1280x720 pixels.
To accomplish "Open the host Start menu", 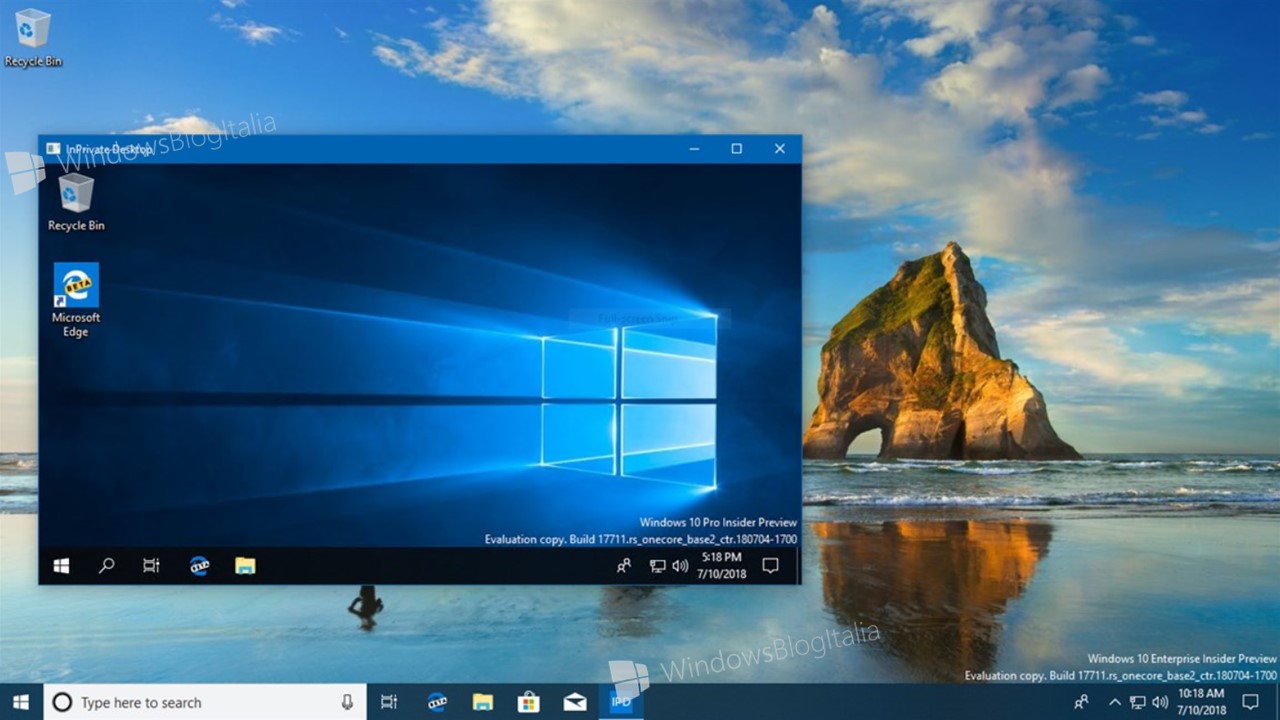I will [x=20, y=702].
